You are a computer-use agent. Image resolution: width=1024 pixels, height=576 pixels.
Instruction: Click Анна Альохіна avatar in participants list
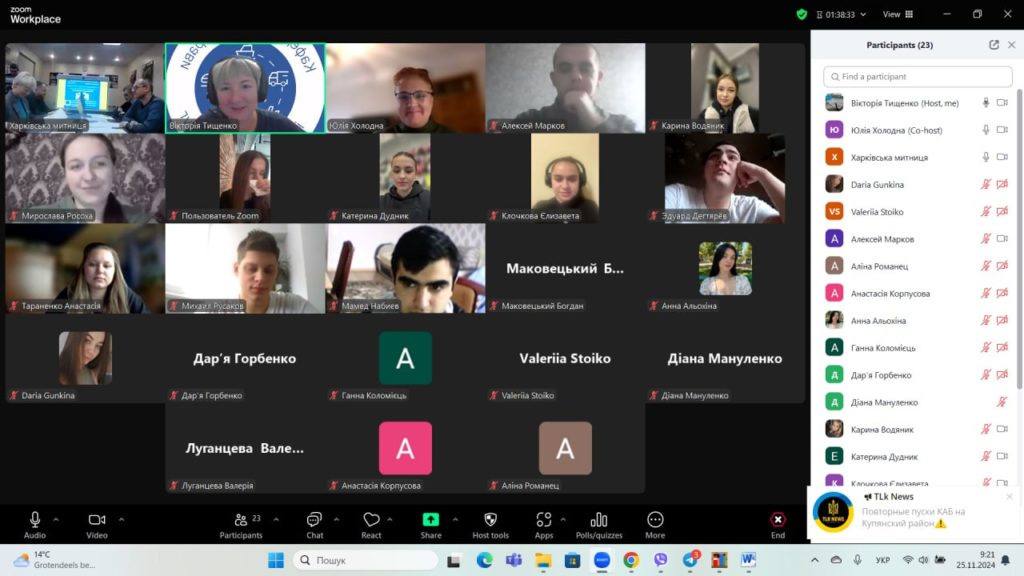[834, 320]
